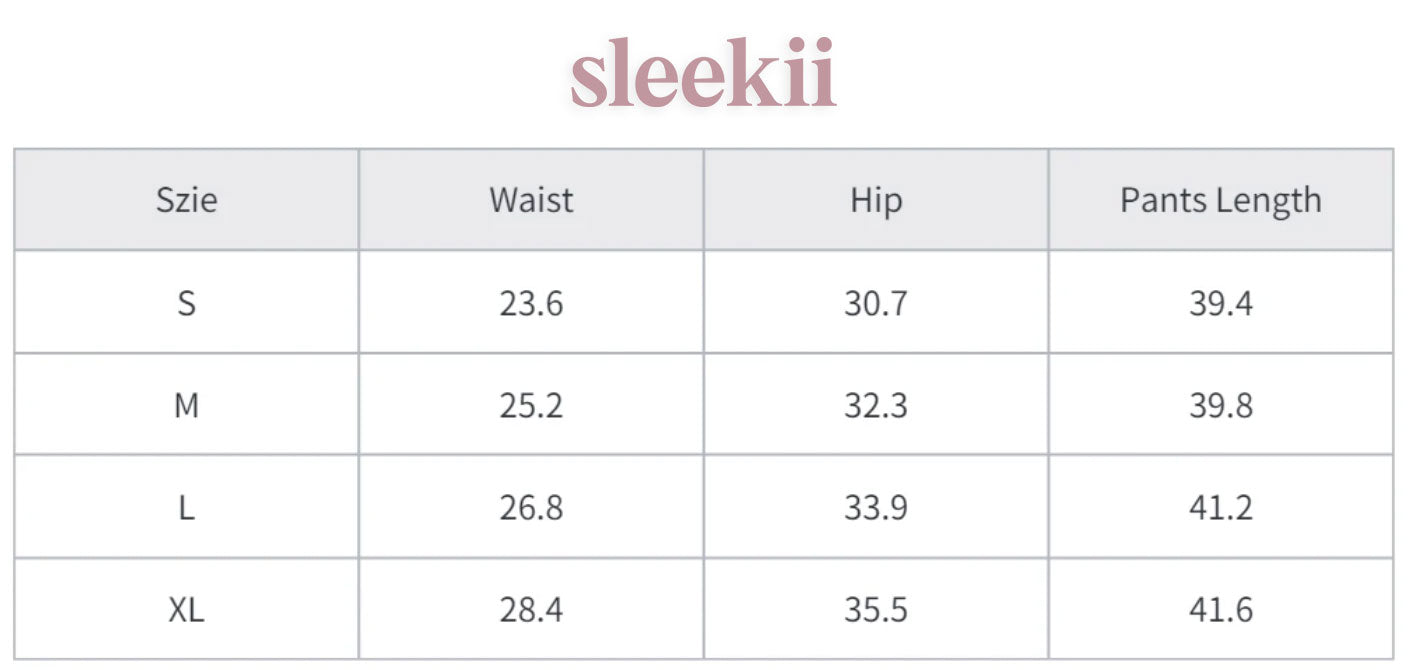Select waist value 25.2
Viewport: 1408px width, 670px height.
531,405
